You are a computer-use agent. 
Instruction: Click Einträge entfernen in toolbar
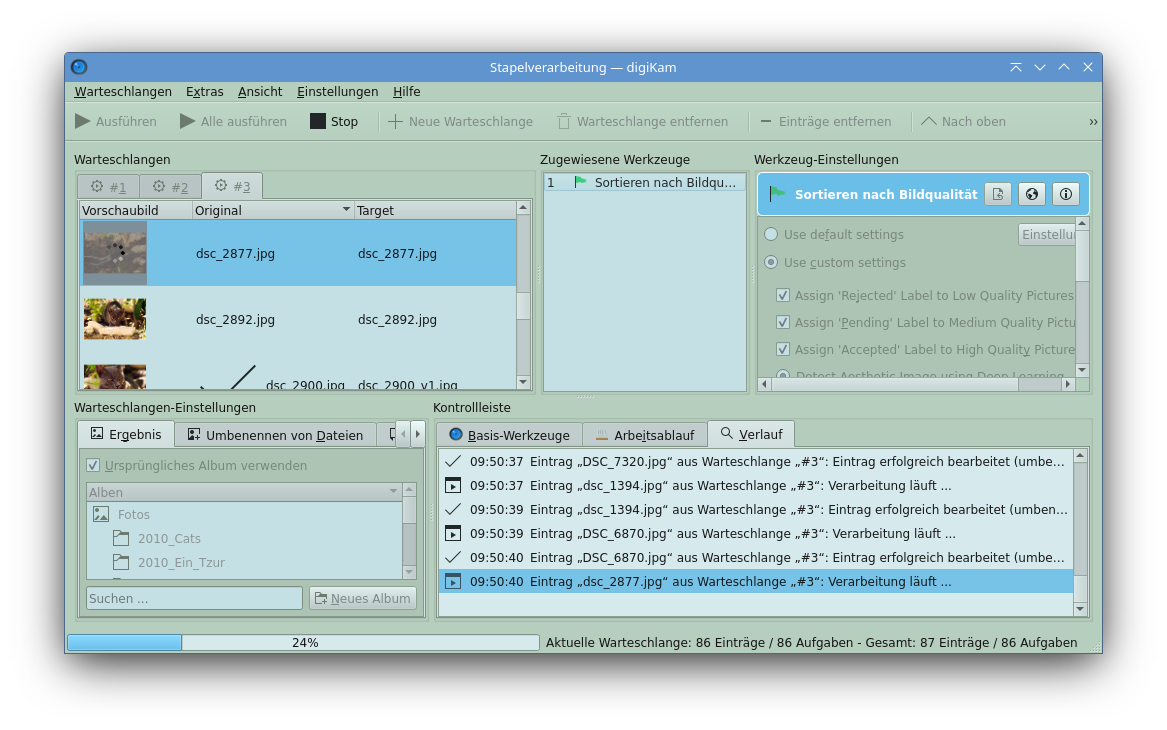[825, 121]
